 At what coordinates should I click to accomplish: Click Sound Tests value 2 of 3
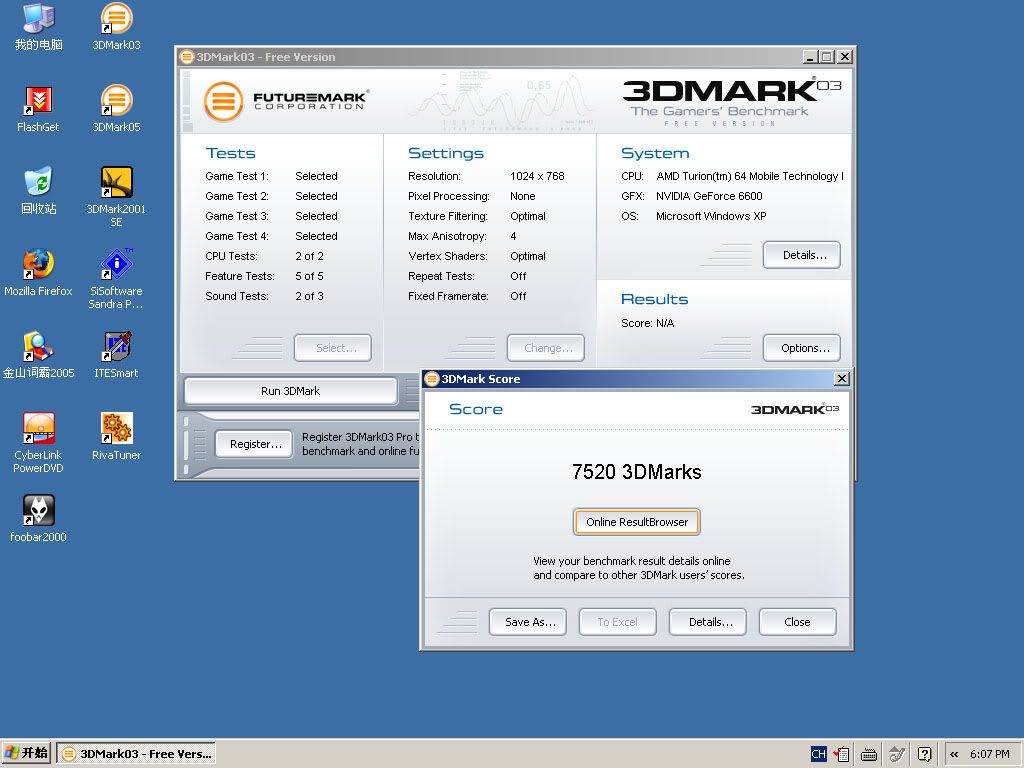point(310,296)
